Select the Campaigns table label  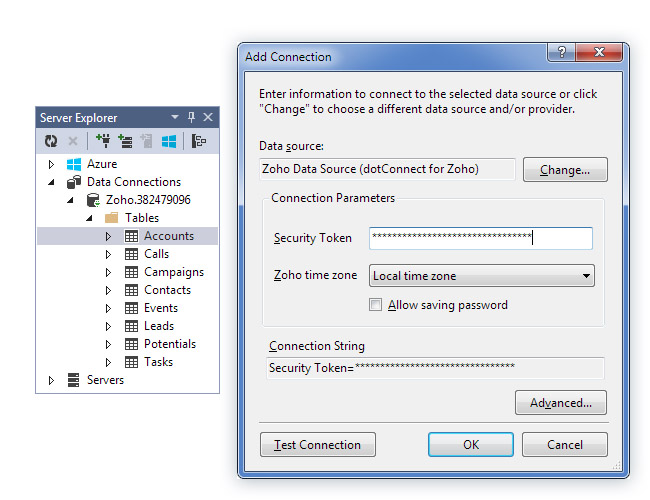[x=174, y=272]
